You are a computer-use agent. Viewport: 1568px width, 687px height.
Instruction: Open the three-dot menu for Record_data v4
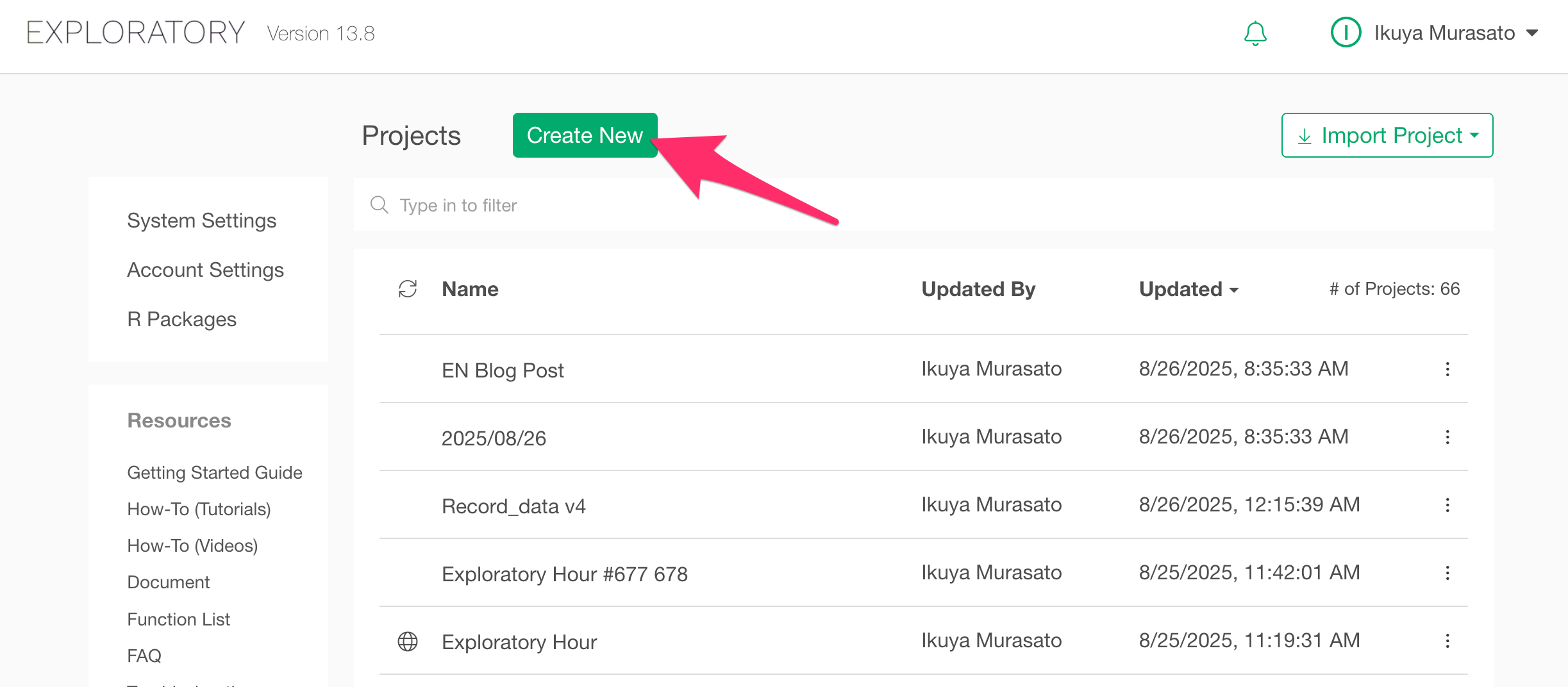coord(1447,505)
